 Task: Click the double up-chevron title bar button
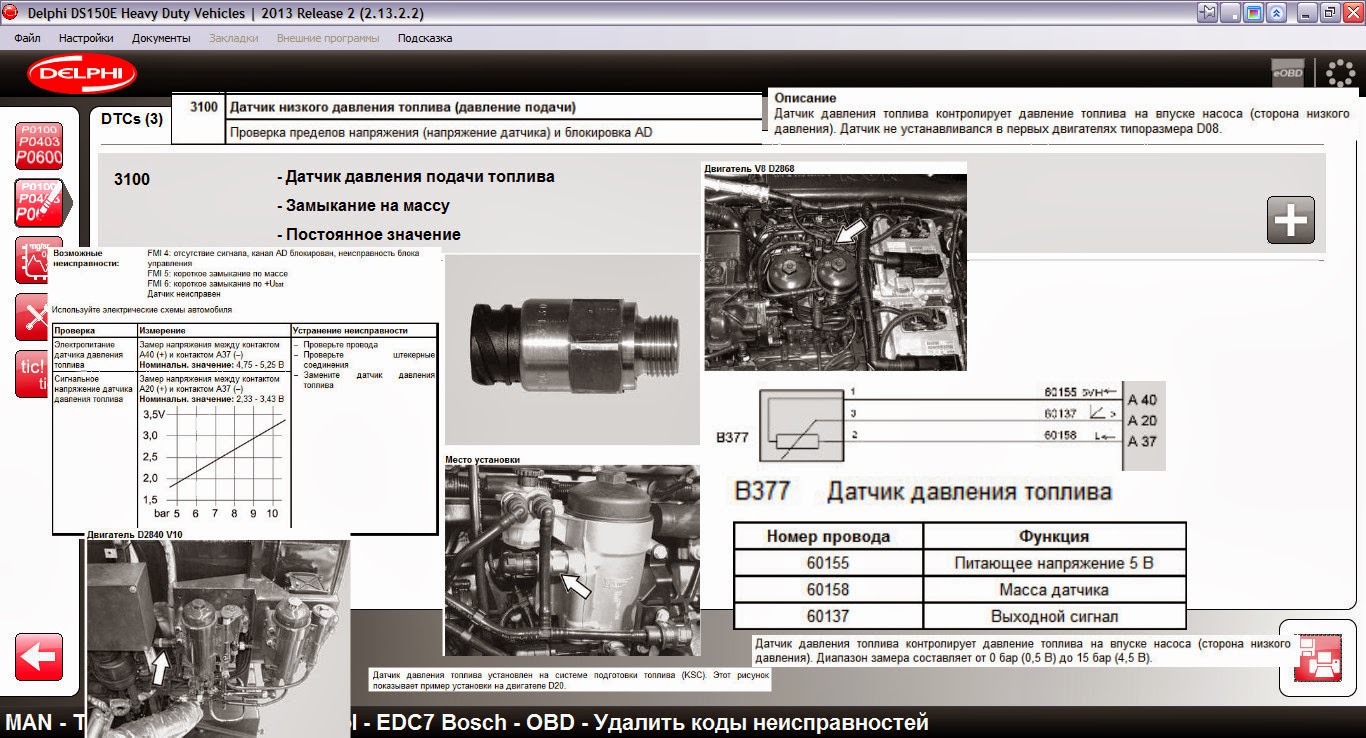1275,13
